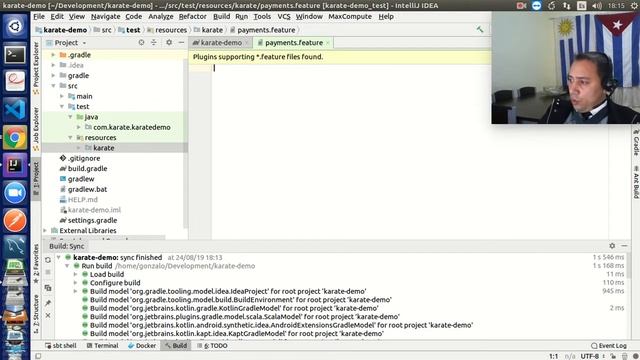Open the Project panel settings gear
Image resolution: width=640 pixels, height=360 pixels.
tap(169, 42)
